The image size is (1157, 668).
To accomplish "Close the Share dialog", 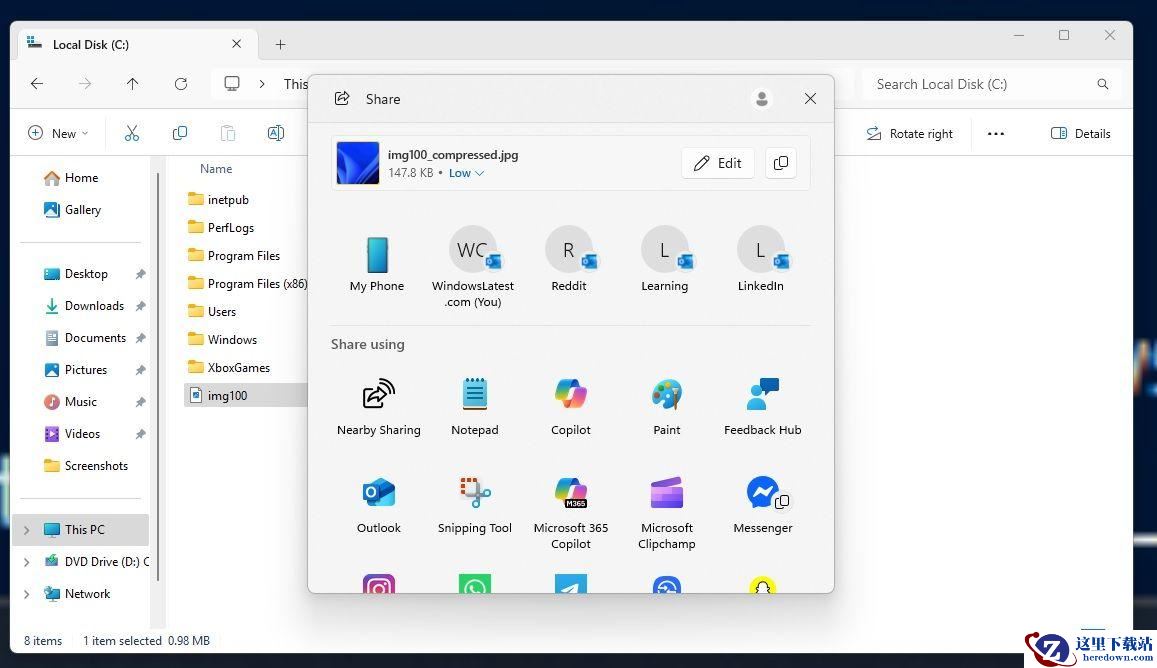I will coord(810,99).
